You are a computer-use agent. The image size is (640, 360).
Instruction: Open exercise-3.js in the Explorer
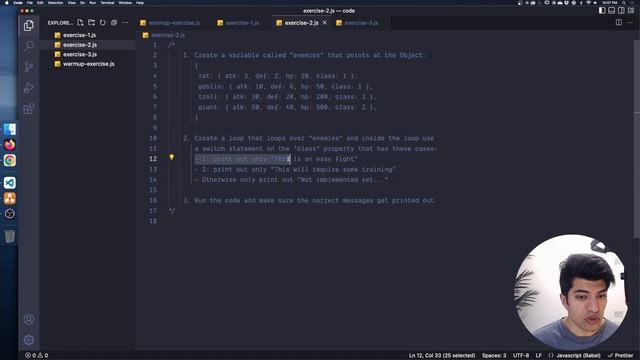coord(80,54)
